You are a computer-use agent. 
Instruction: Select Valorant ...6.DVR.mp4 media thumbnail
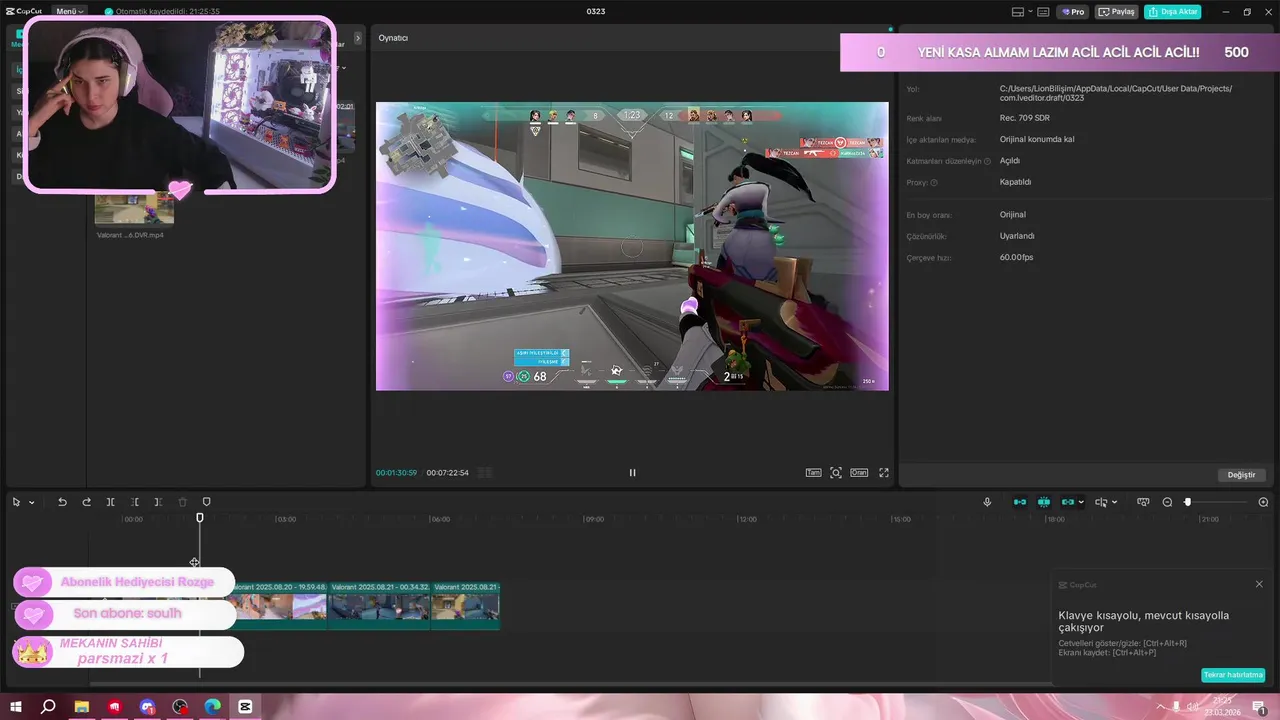coord(134,209)
